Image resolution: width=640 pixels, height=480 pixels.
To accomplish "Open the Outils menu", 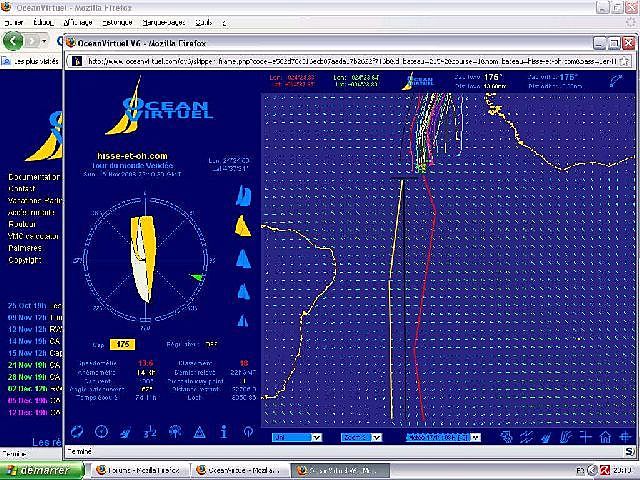I will pyautogui.click(x=204, y=22).
